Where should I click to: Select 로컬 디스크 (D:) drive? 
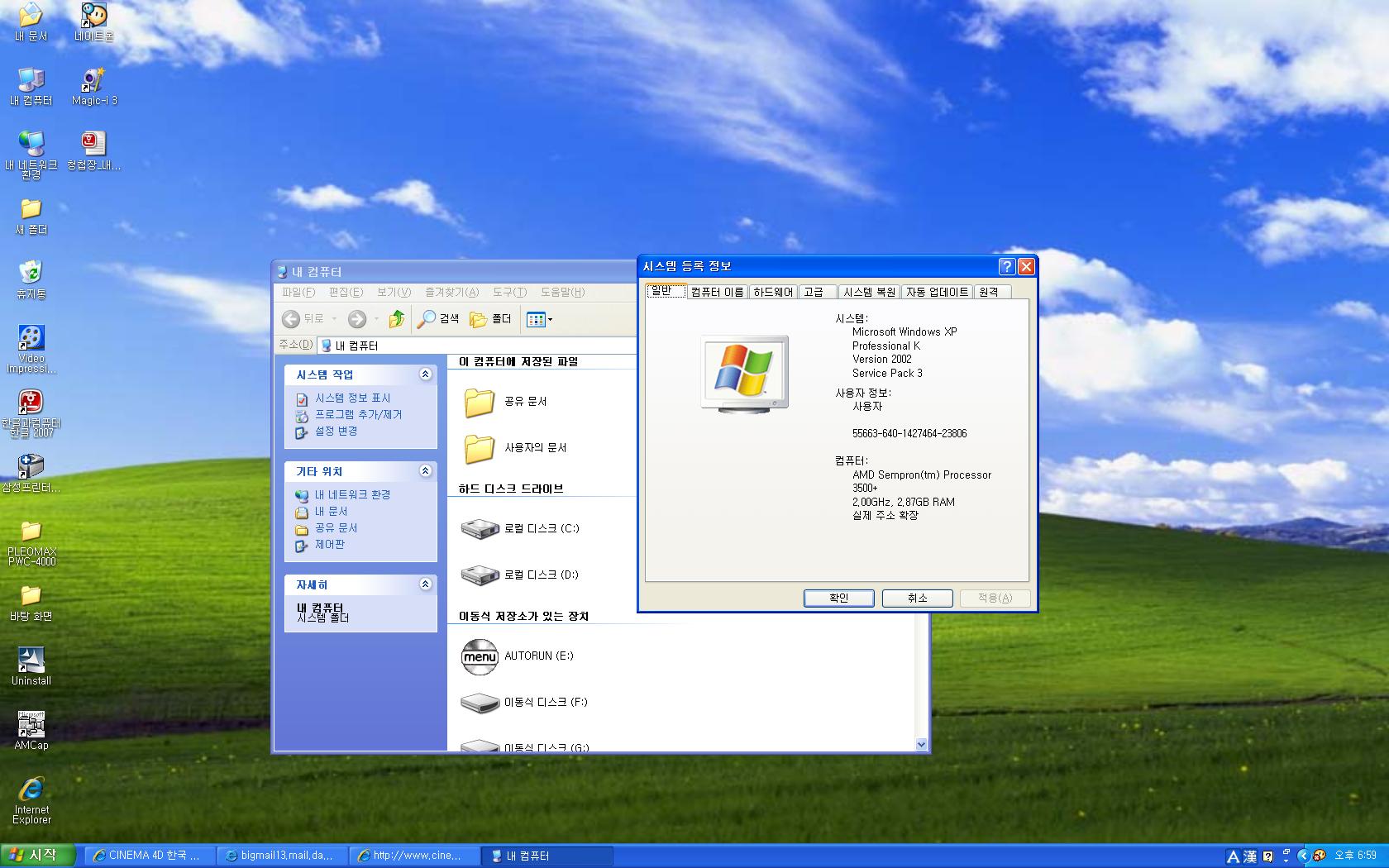[x=521, y=575]
